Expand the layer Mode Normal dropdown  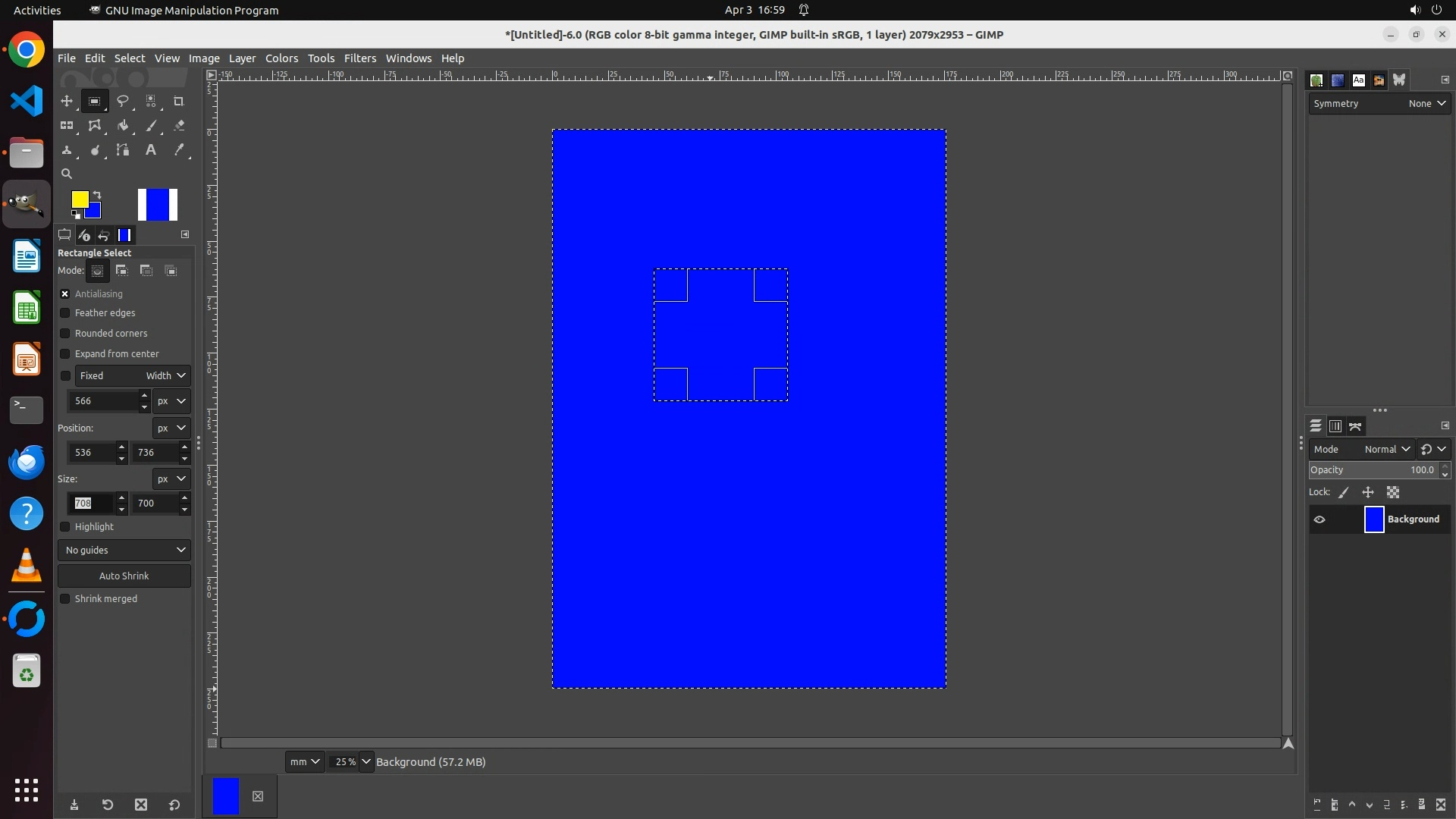click(x=1386, y=450)
